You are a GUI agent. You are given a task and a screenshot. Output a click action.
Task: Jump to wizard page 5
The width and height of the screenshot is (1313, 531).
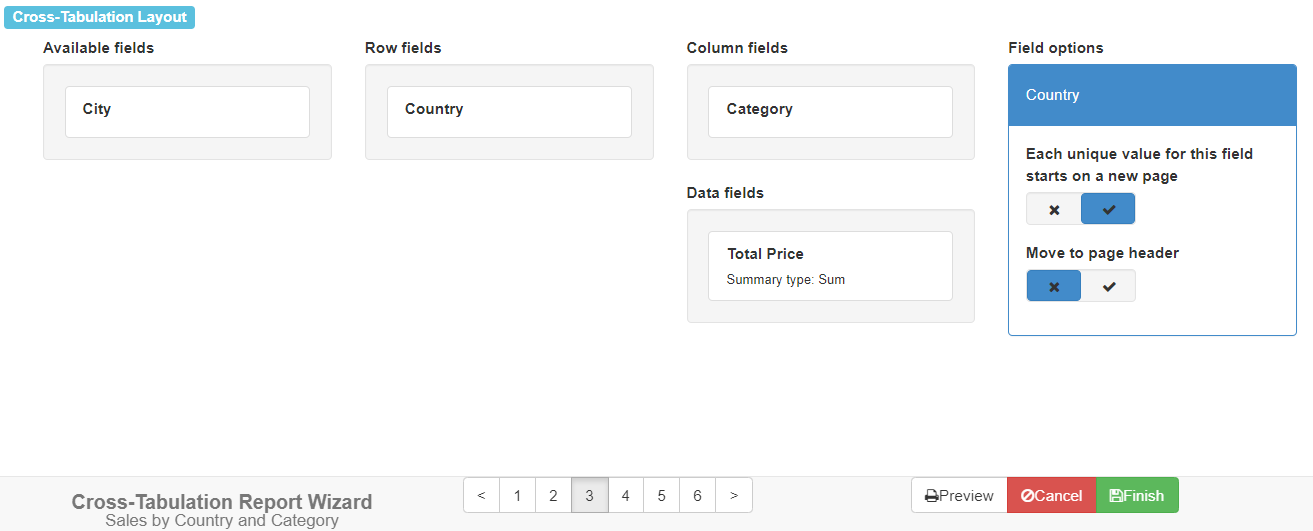tap(661, 495)
